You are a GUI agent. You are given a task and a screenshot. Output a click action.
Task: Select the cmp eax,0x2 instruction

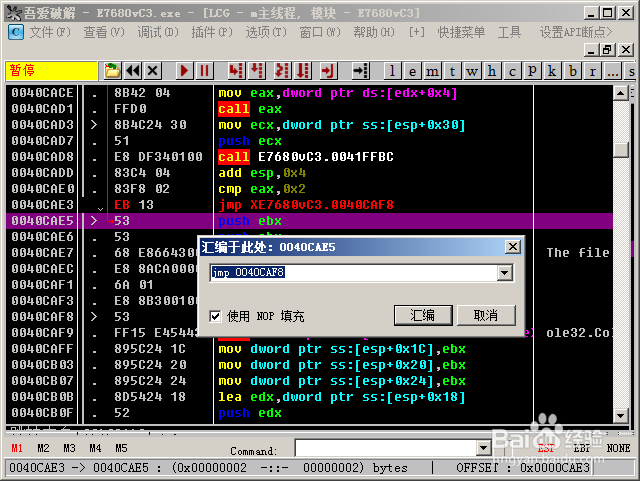[x=262, y=189]
